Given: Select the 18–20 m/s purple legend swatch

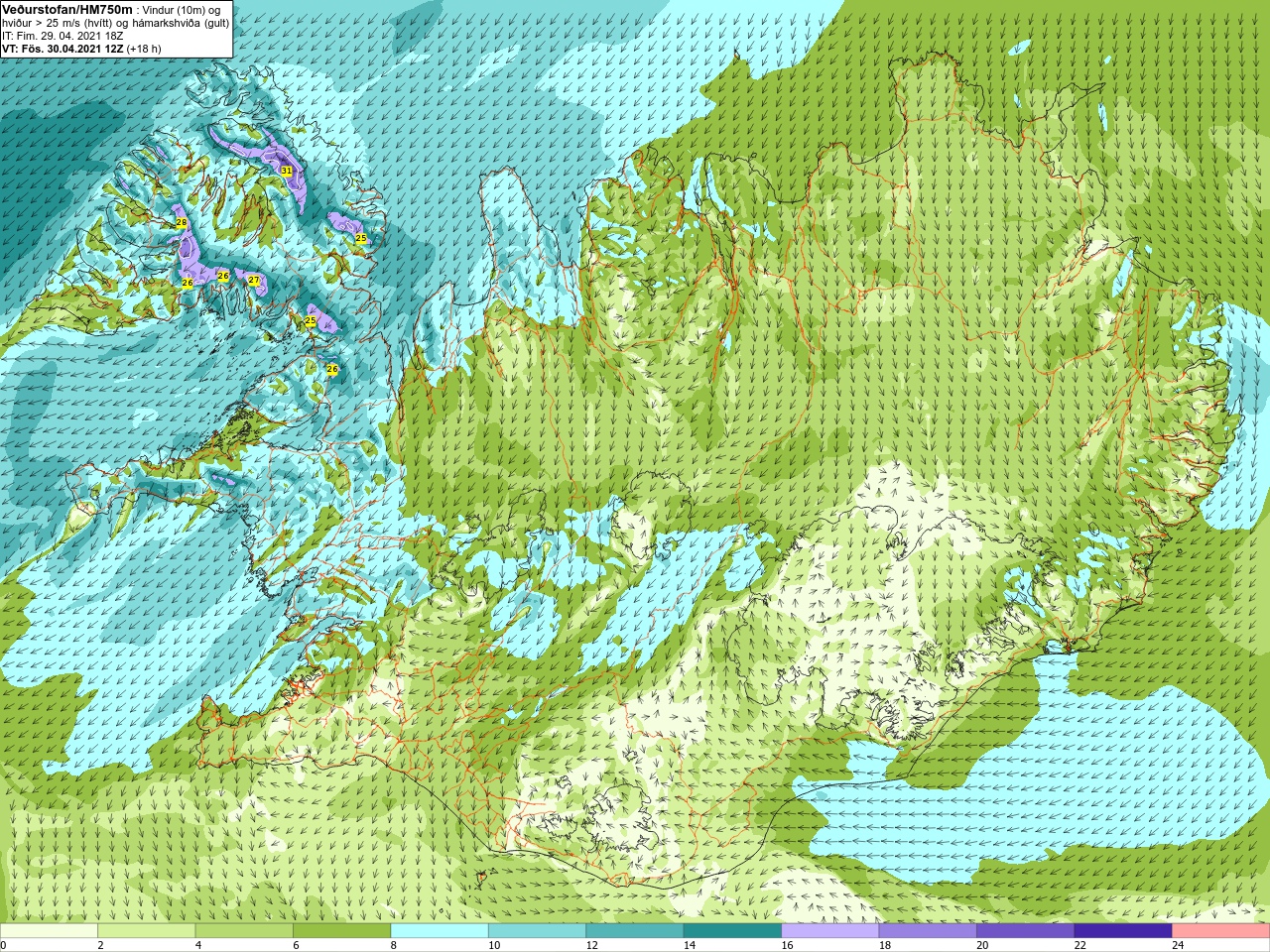Looking at the screenshot, I should pos(928,931).
